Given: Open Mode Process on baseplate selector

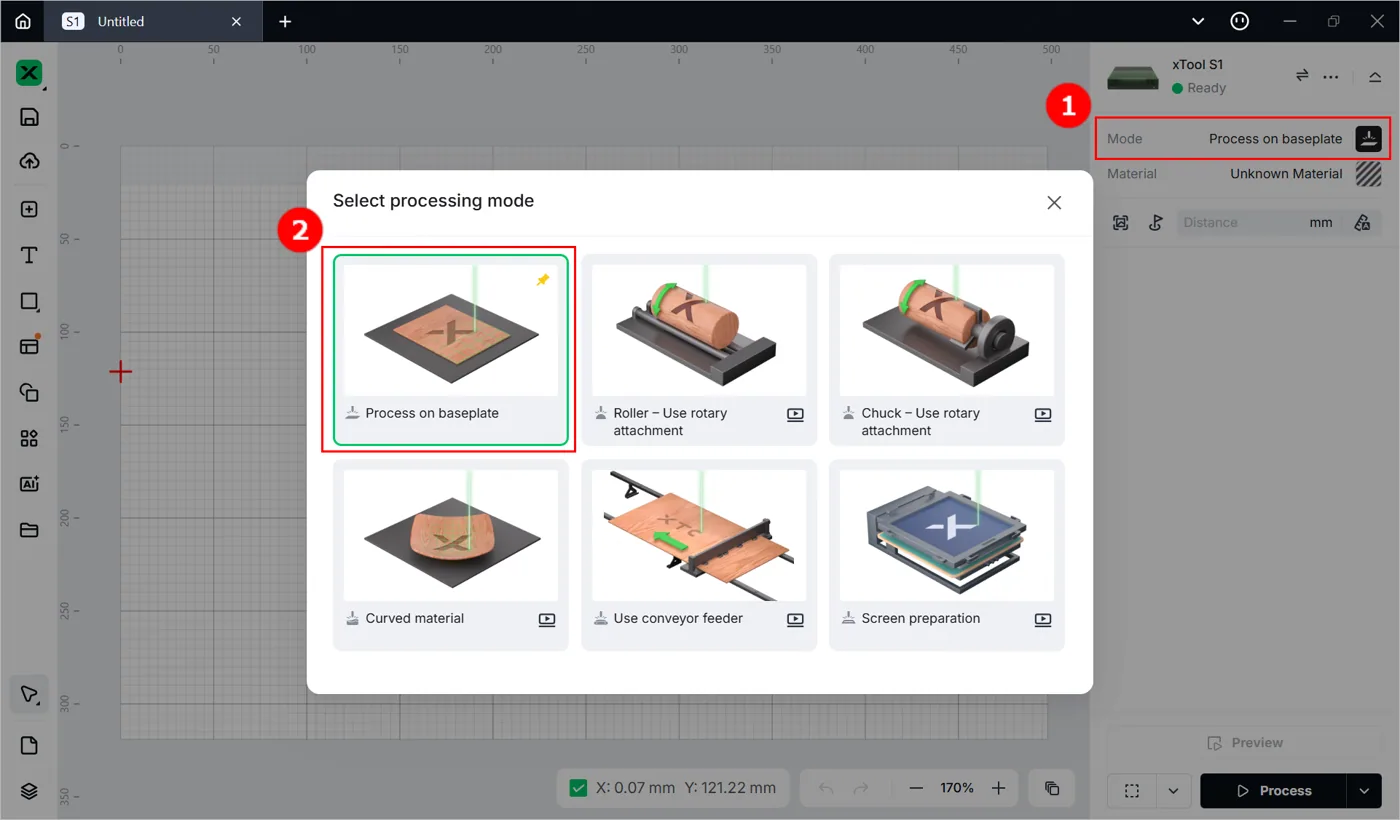Looking at the screenshot, I should (x=1244, y=139).
